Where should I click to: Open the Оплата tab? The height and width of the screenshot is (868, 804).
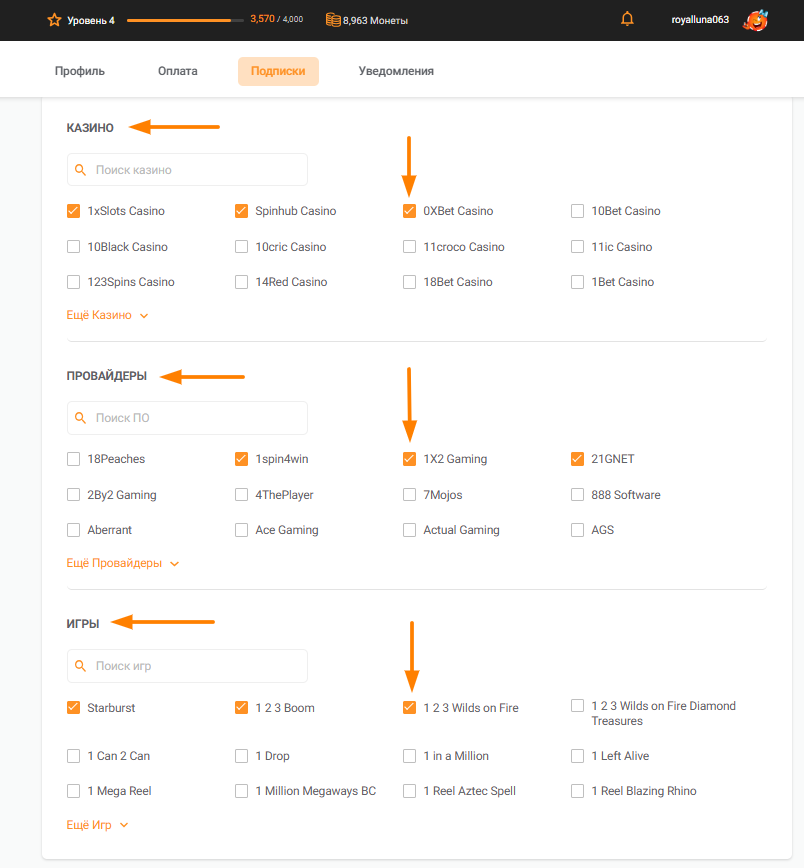178,71
